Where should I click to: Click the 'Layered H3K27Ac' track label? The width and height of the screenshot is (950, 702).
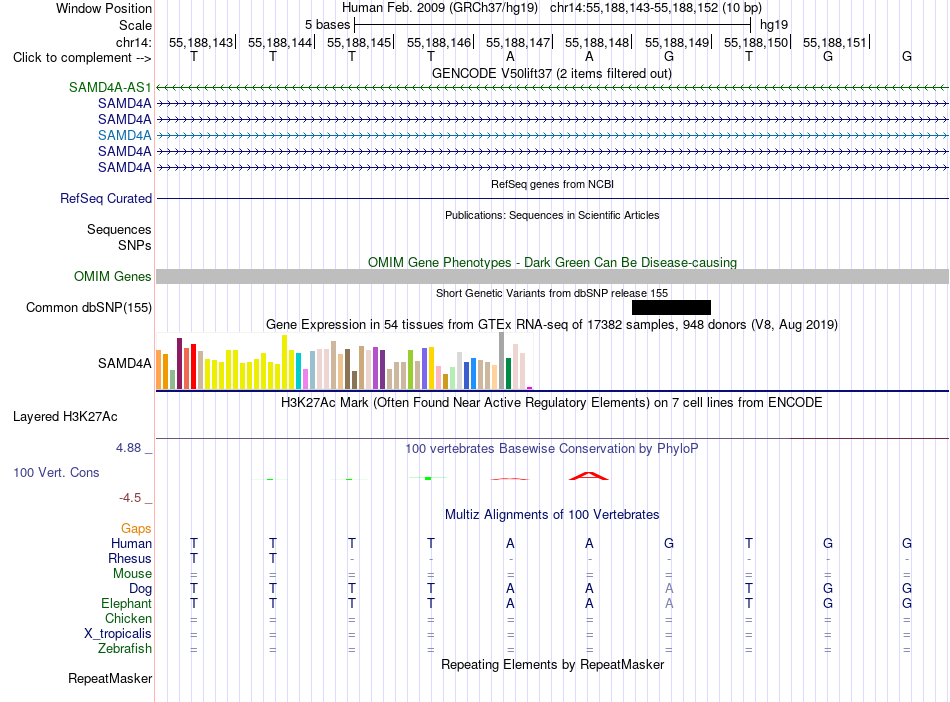click(x=65, y=417)
